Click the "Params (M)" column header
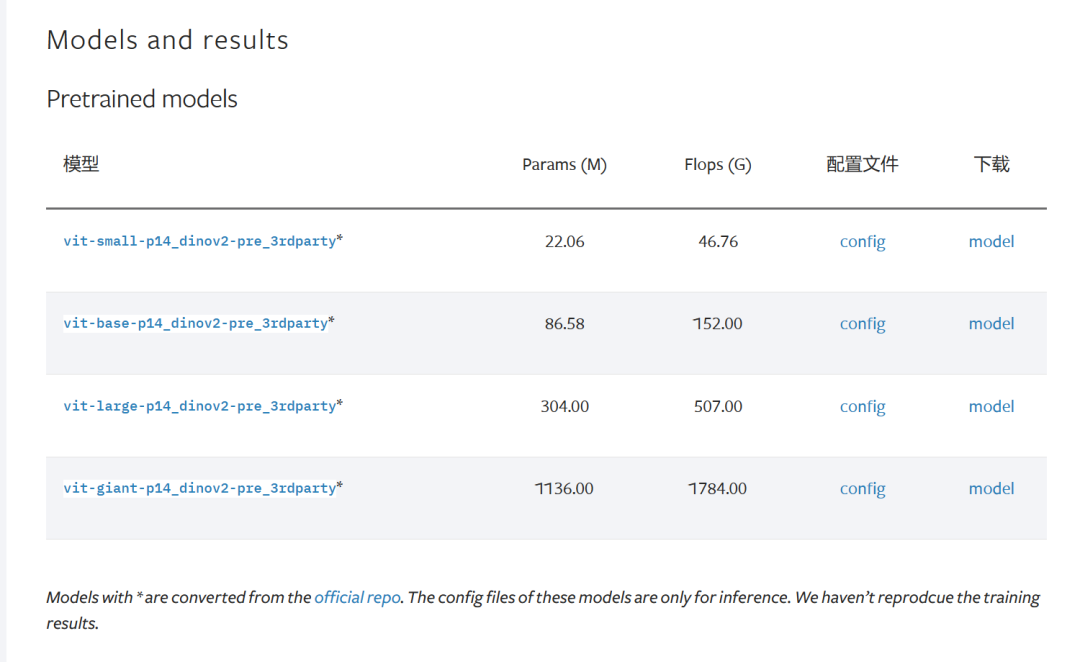This screenshot has width=1080, height=662. pyautogui.click(x=564, y=165)
